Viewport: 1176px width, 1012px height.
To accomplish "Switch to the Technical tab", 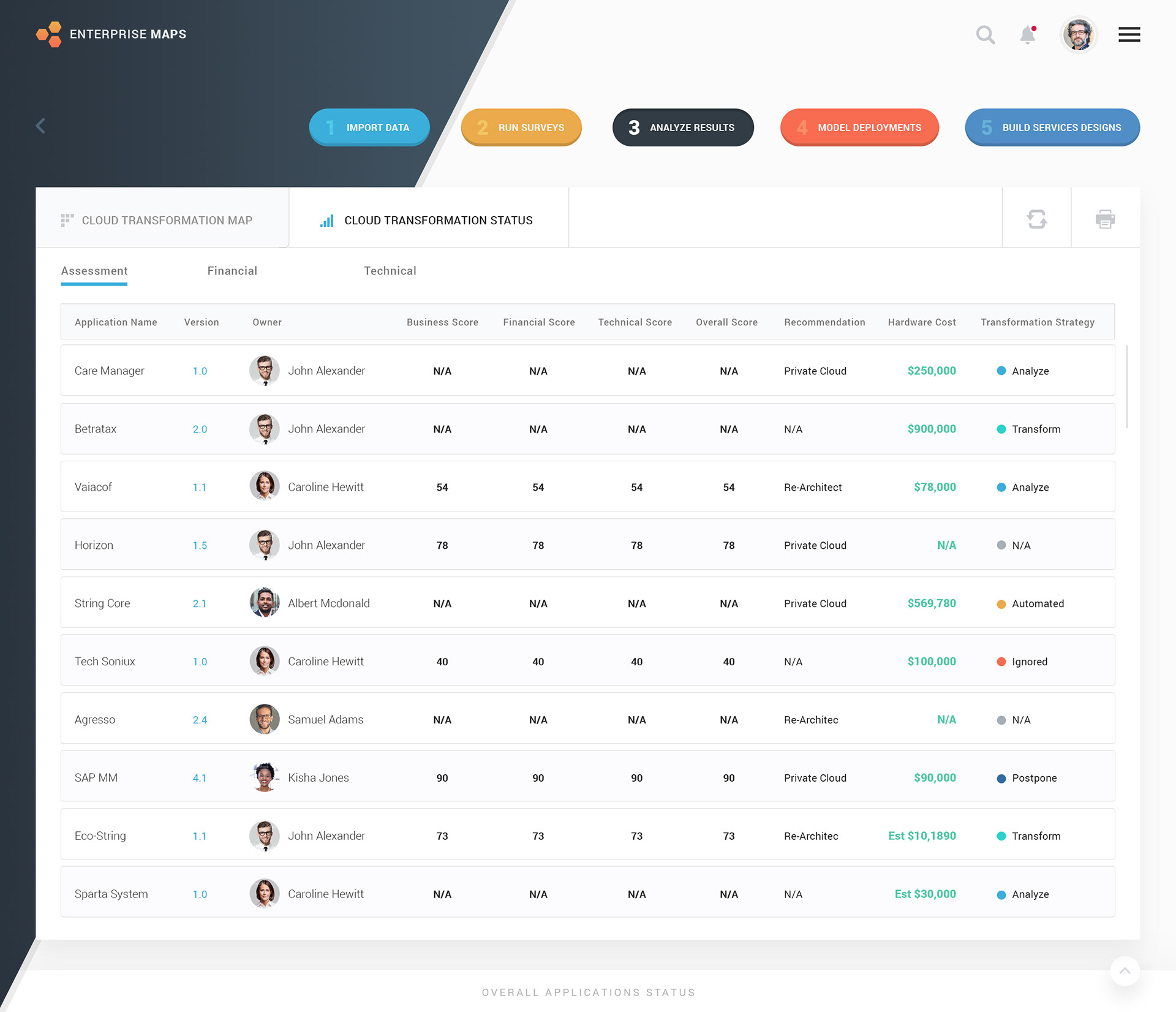I will point(390,271).
